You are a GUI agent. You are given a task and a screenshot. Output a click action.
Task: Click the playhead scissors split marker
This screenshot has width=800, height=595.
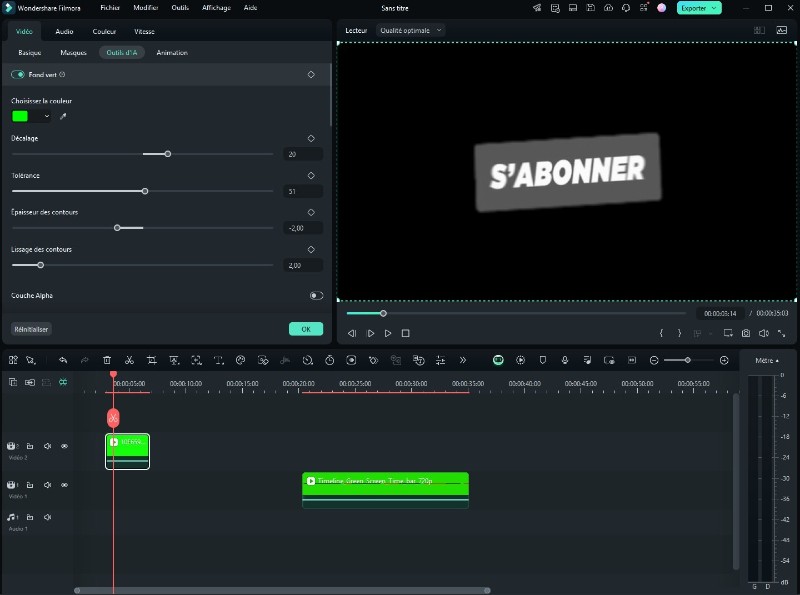tap(113, 418)
